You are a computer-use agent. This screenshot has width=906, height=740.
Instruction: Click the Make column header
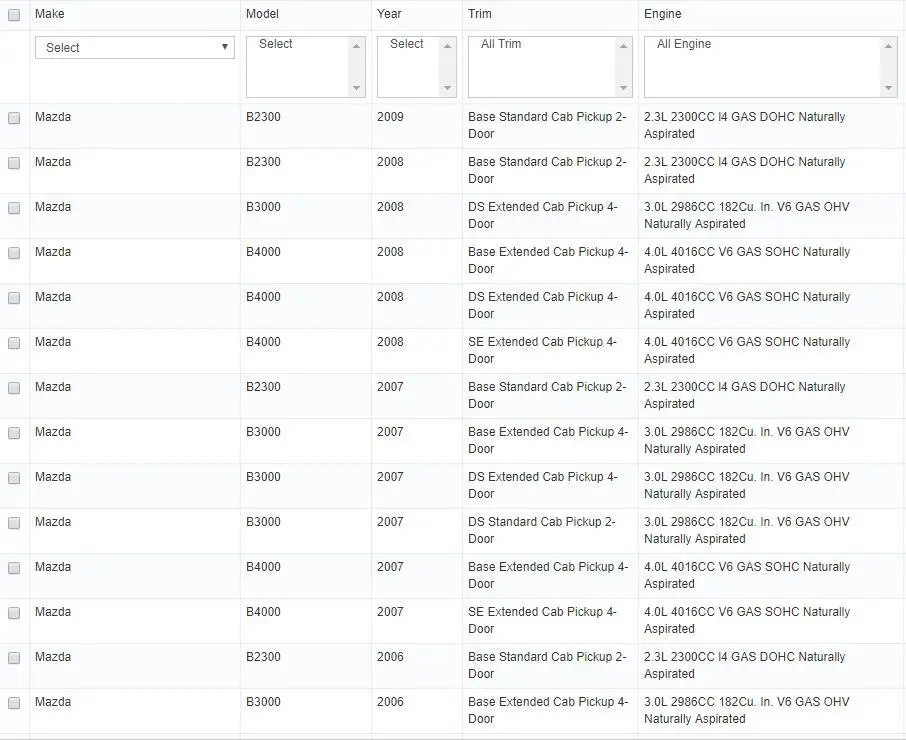pyautogui.click(x=50, y=14)
